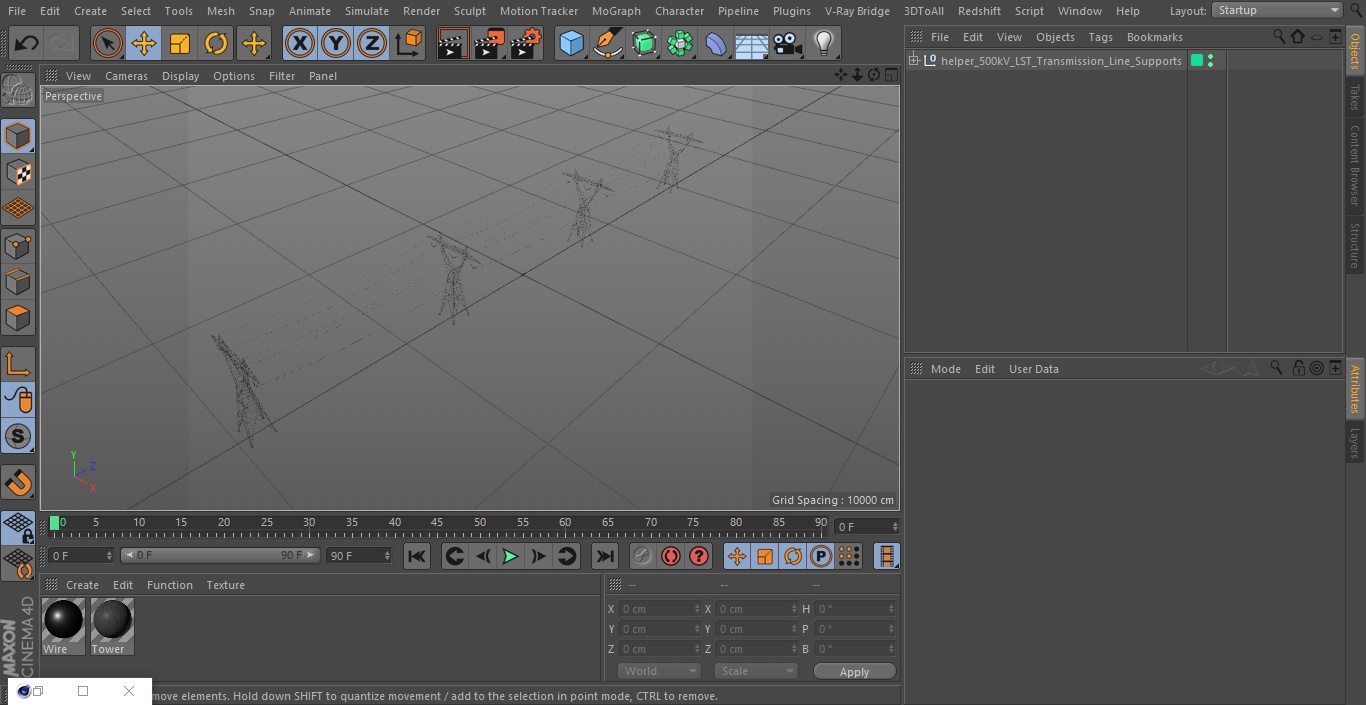Render the active view

(x=453, y=44)
